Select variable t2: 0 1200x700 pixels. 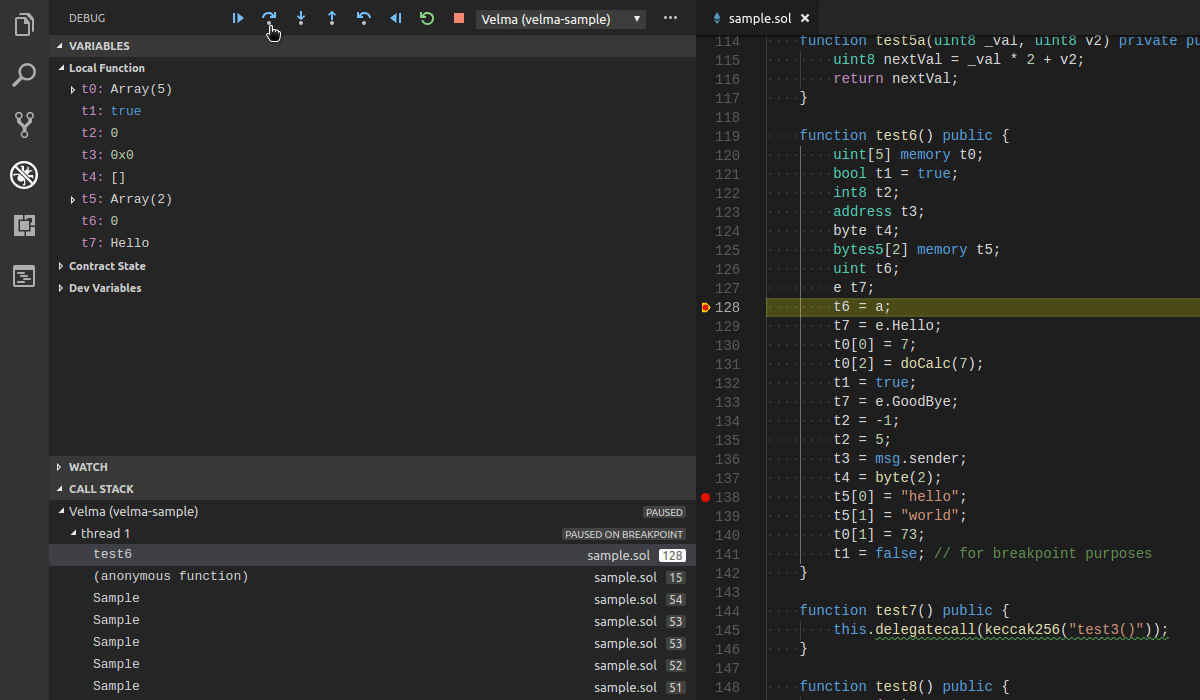coord(372,133)
